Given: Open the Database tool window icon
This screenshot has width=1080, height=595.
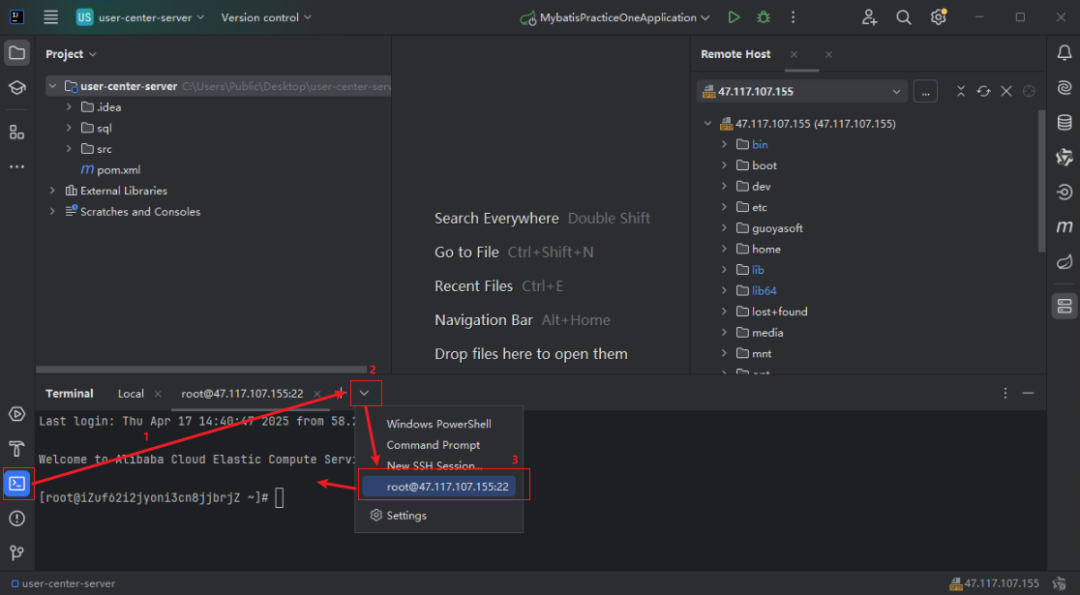Looking at the screenshot, I should click(1064, 123).
